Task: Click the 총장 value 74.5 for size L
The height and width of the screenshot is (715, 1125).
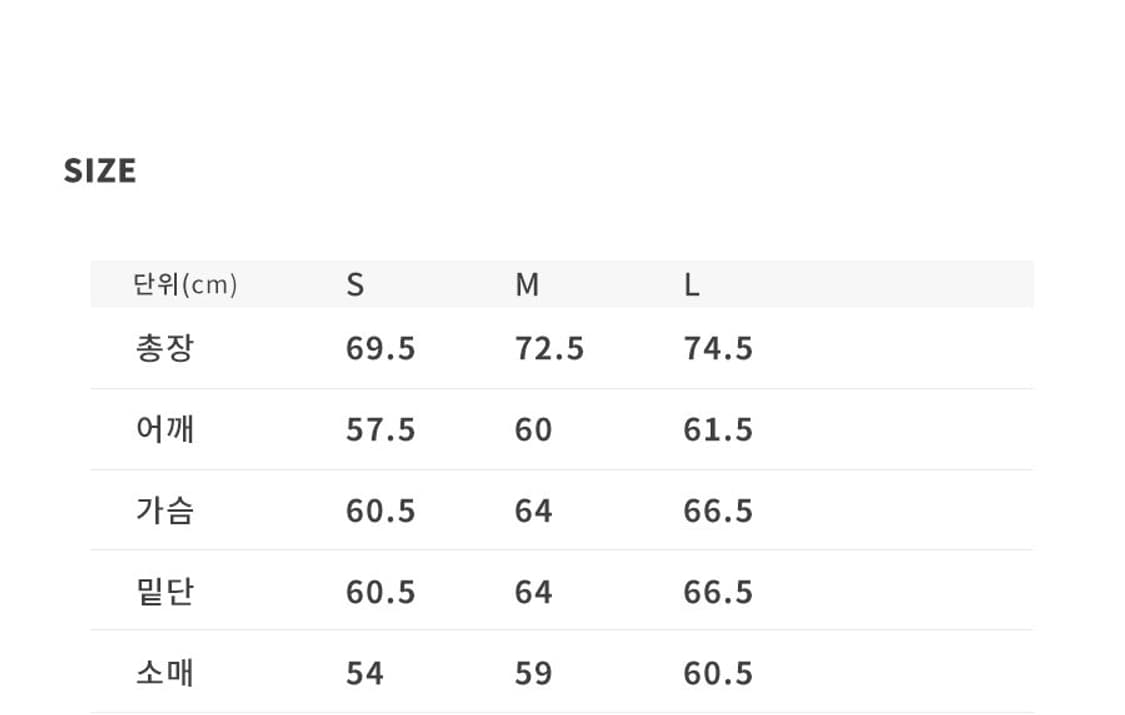Action: tap(718, 348)
